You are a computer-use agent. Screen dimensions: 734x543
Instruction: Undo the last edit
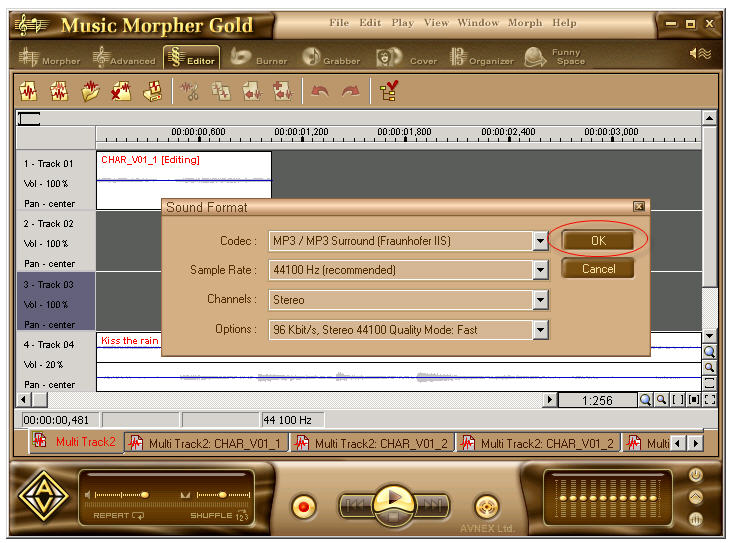tap(320, 91)
